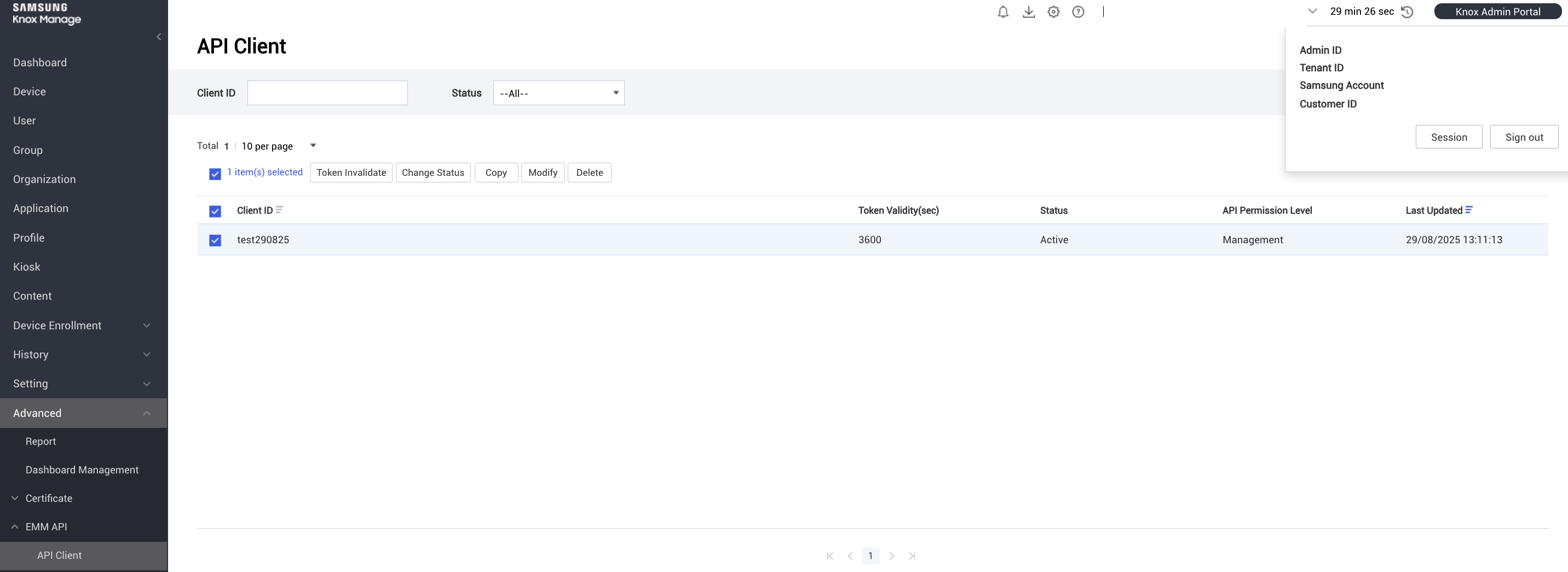Sort table by Last Updated icon
The height and width of the screenshot is (572, 1568).
[1469, 210]
